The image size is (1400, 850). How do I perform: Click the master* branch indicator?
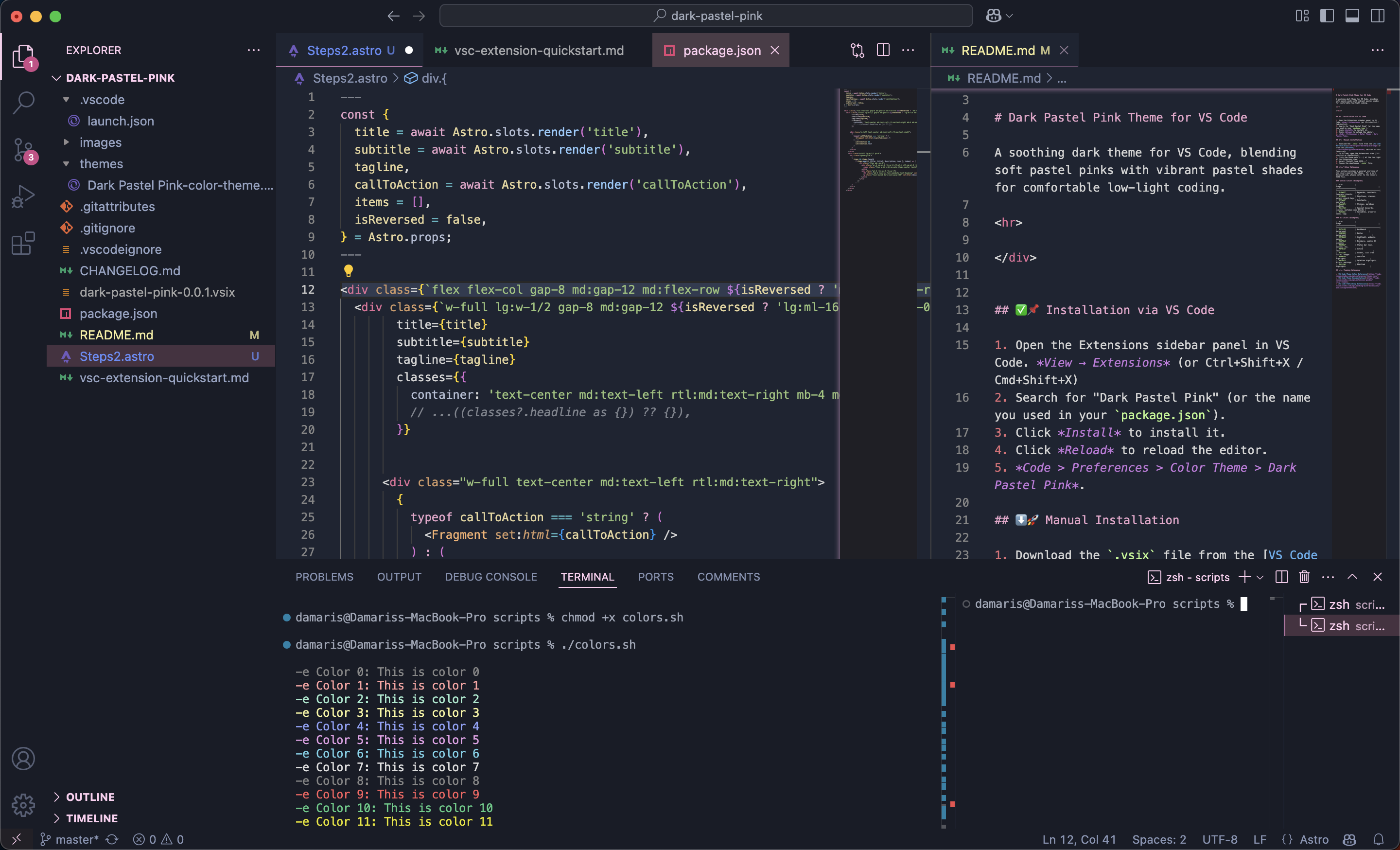pyautogui.click(x=70, y=839)
